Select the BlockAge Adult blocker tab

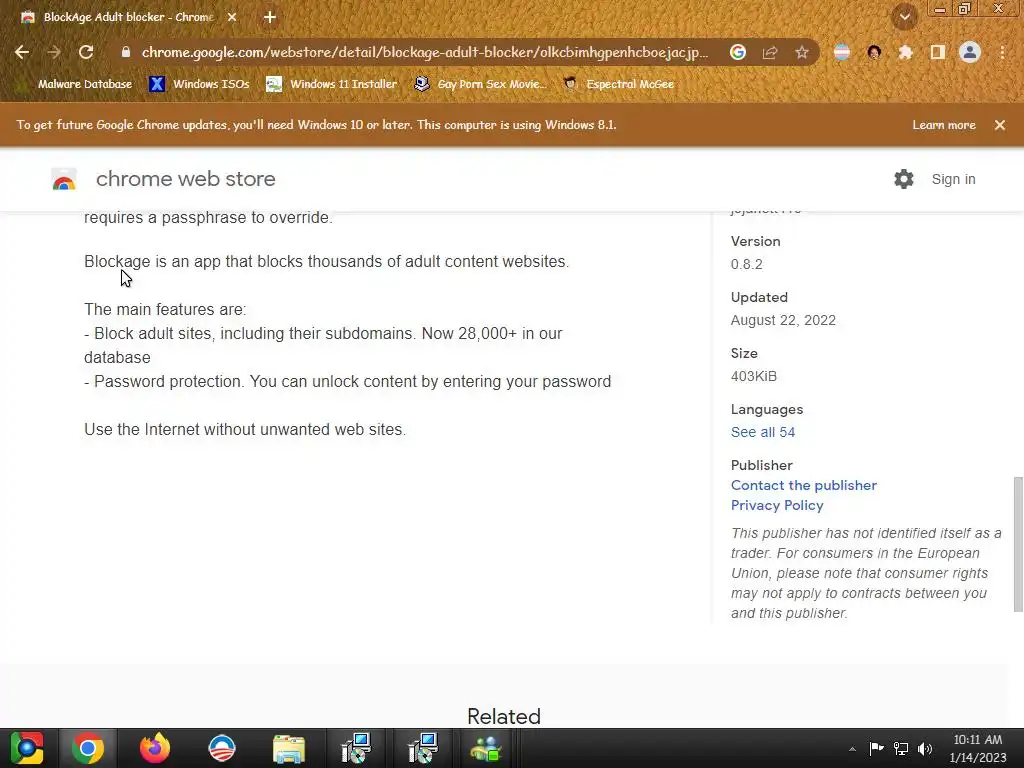pyautogui.click(x=129, y=17)
